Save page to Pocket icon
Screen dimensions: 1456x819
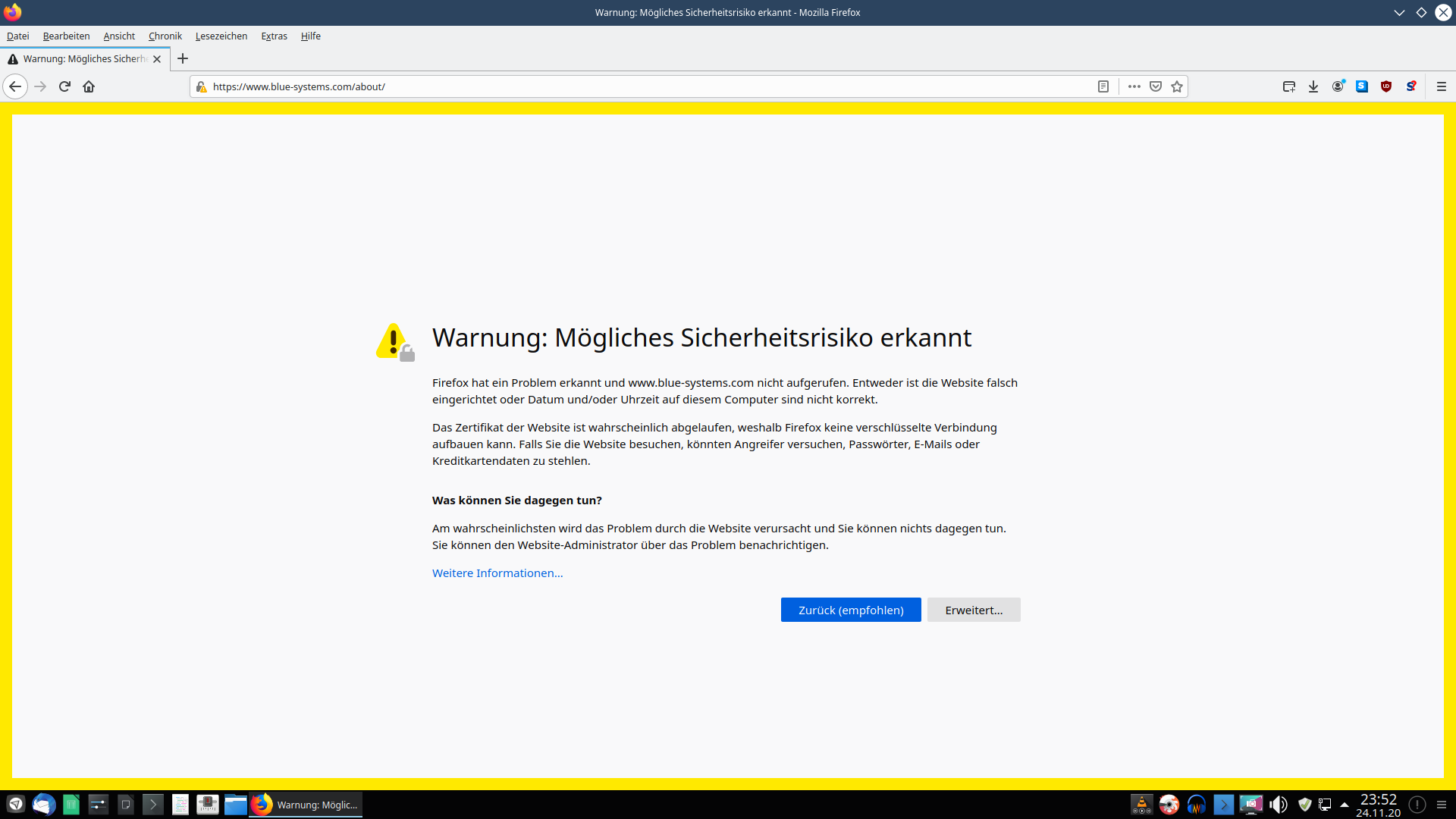(1156, 86)
